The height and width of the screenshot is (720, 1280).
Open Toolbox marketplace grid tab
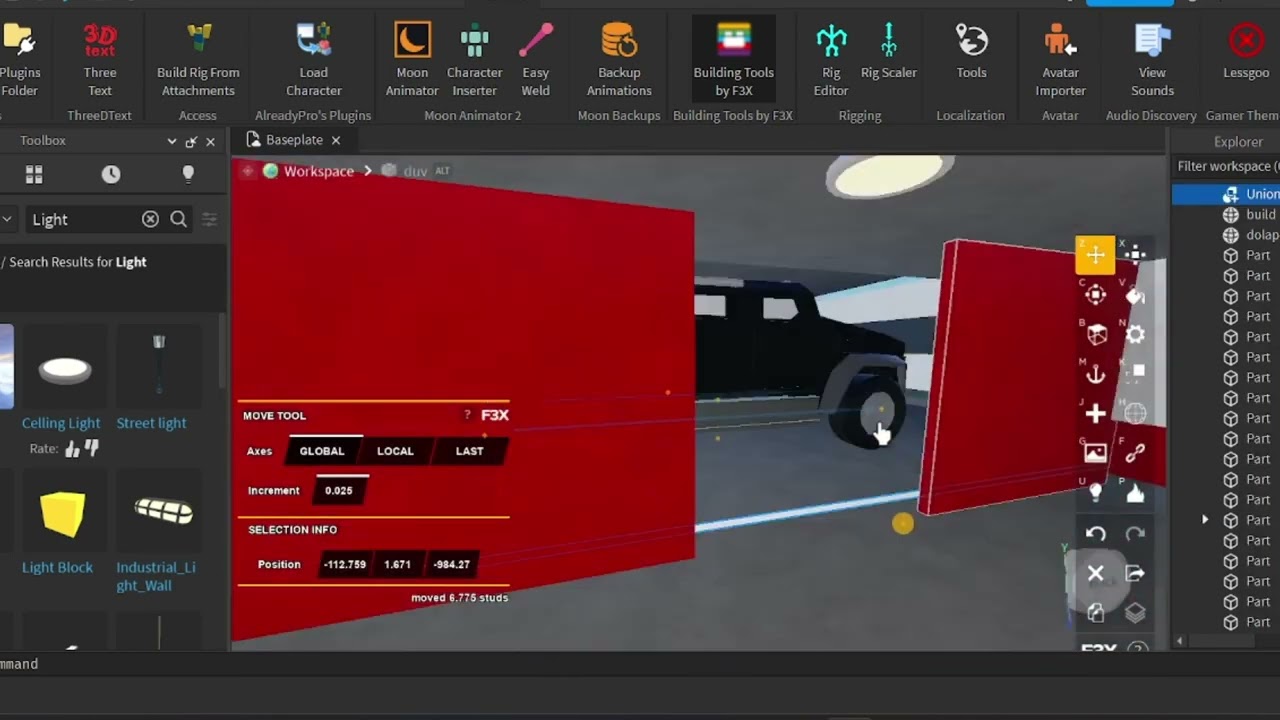coord(34,175)
